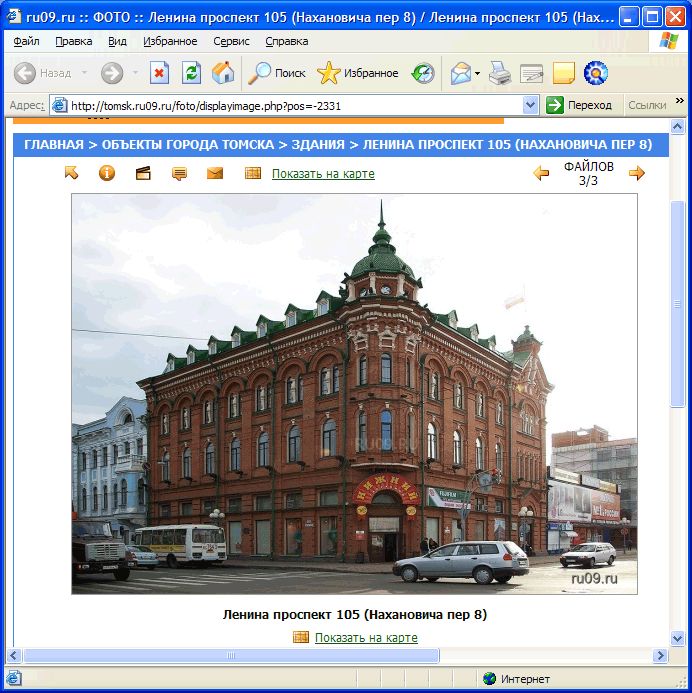Go to previous photo with left arrow
The image size is (692, 693).
pos(541,173)
